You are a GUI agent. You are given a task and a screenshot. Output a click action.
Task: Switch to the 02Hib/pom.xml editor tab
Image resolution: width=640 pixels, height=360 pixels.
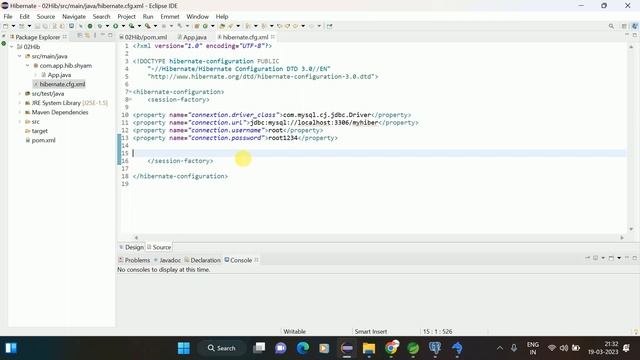tap(143, 37)
